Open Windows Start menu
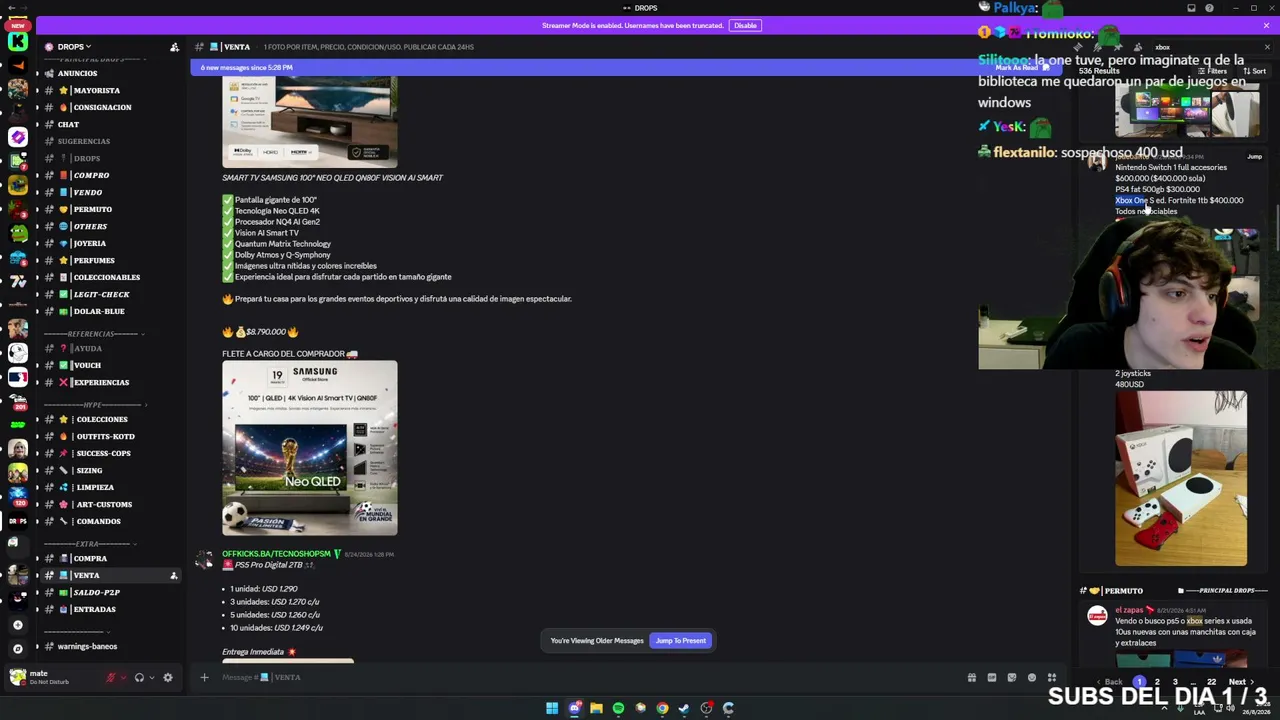Screen dimensions: 1280x720 coord(552,708)
